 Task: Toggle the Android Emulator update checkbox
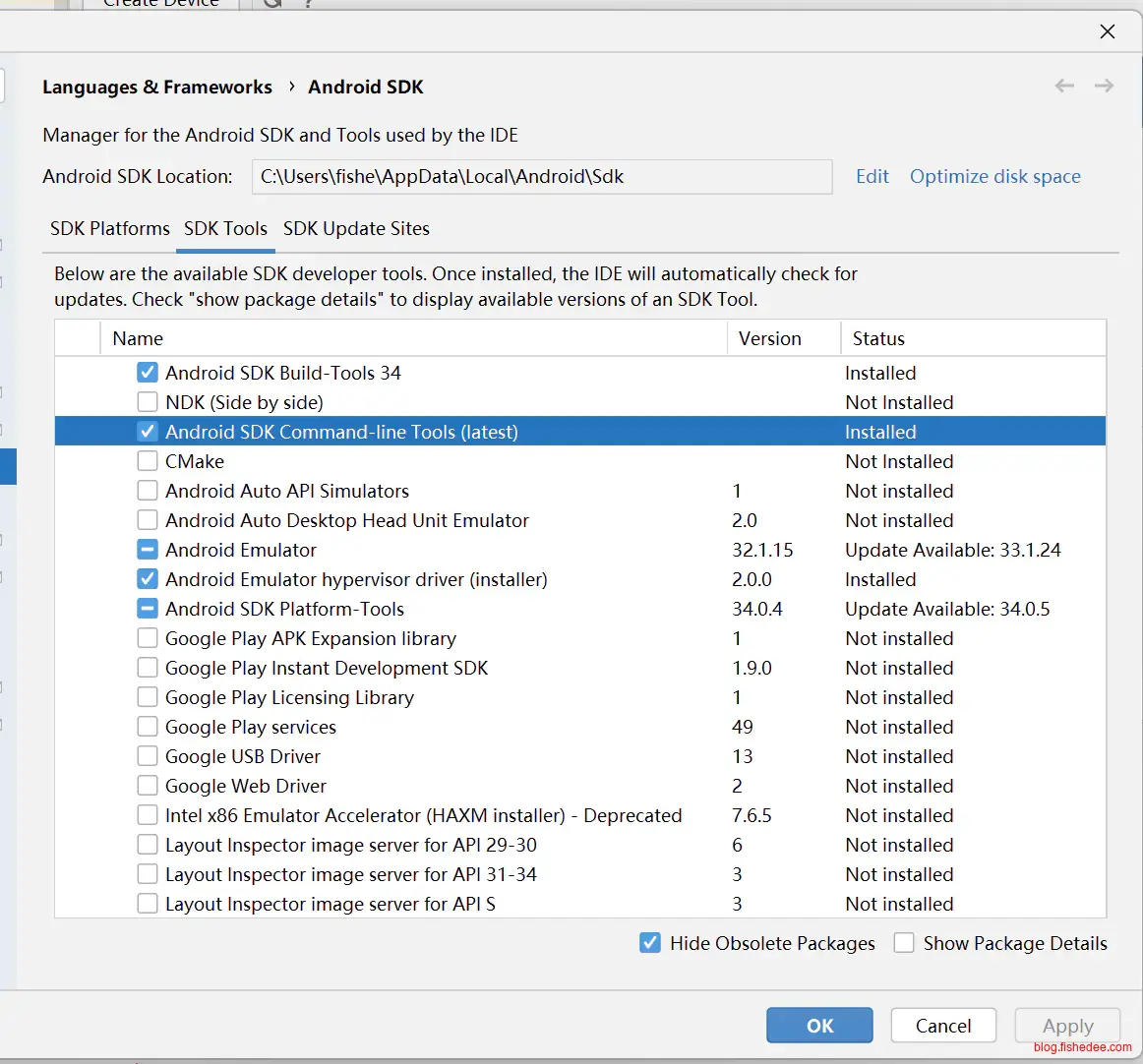[148, 550]
